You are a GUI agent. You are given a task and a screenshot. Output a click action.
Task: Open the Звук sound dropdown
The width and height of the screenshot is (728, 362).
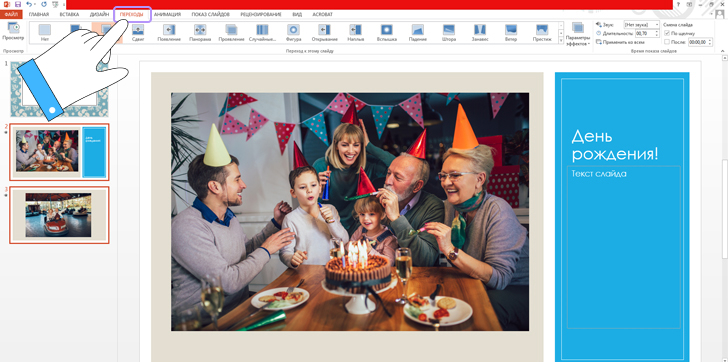click(x=642, y=25)
